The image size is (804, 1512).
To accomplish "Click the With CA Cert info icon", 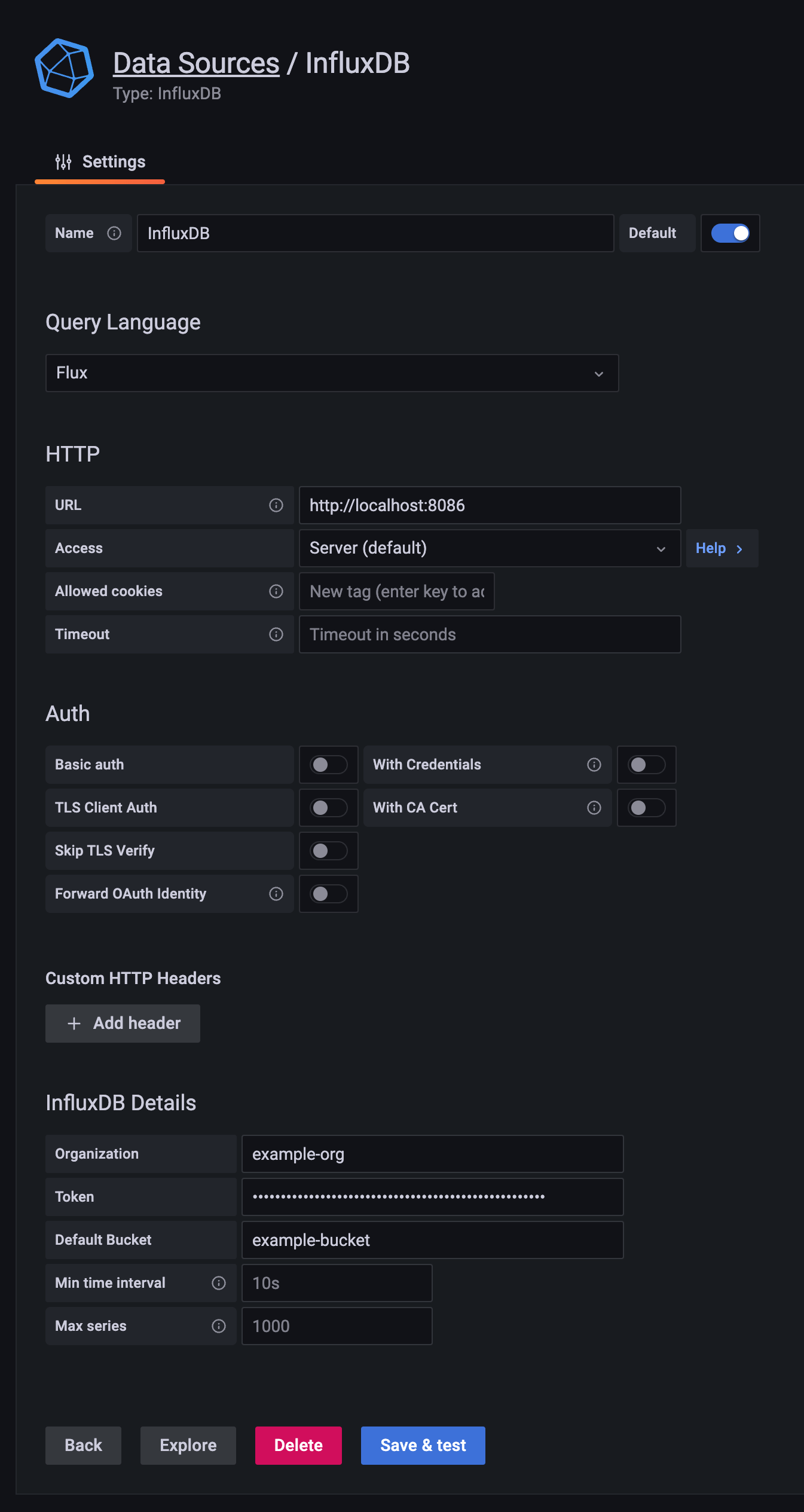I will tap(594, 808).
